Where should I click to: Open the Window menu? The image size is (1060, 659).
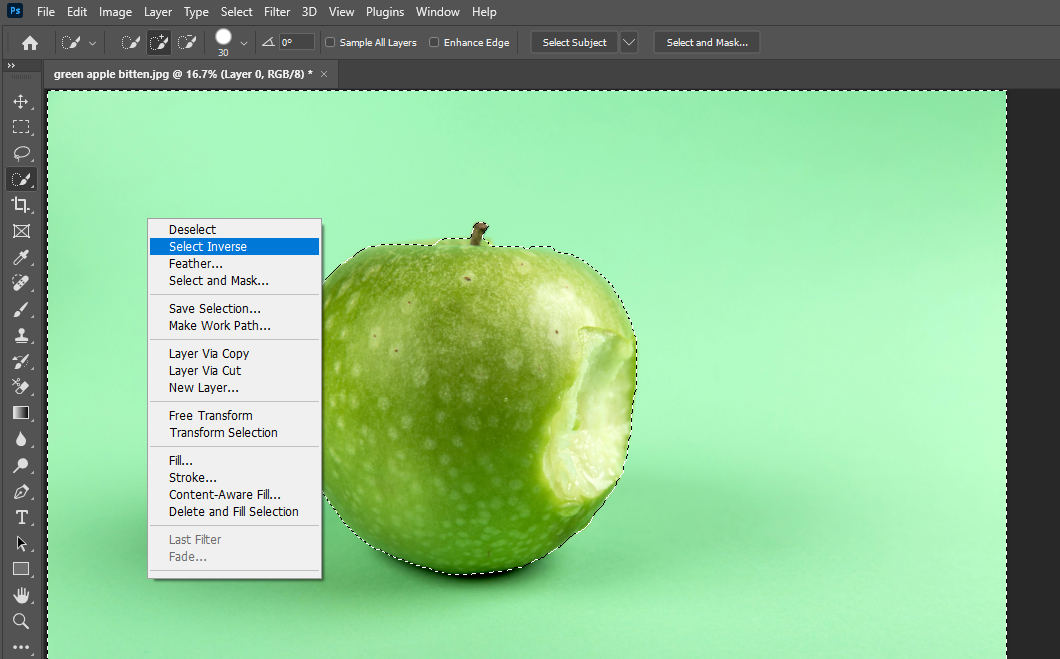(437, 12)
